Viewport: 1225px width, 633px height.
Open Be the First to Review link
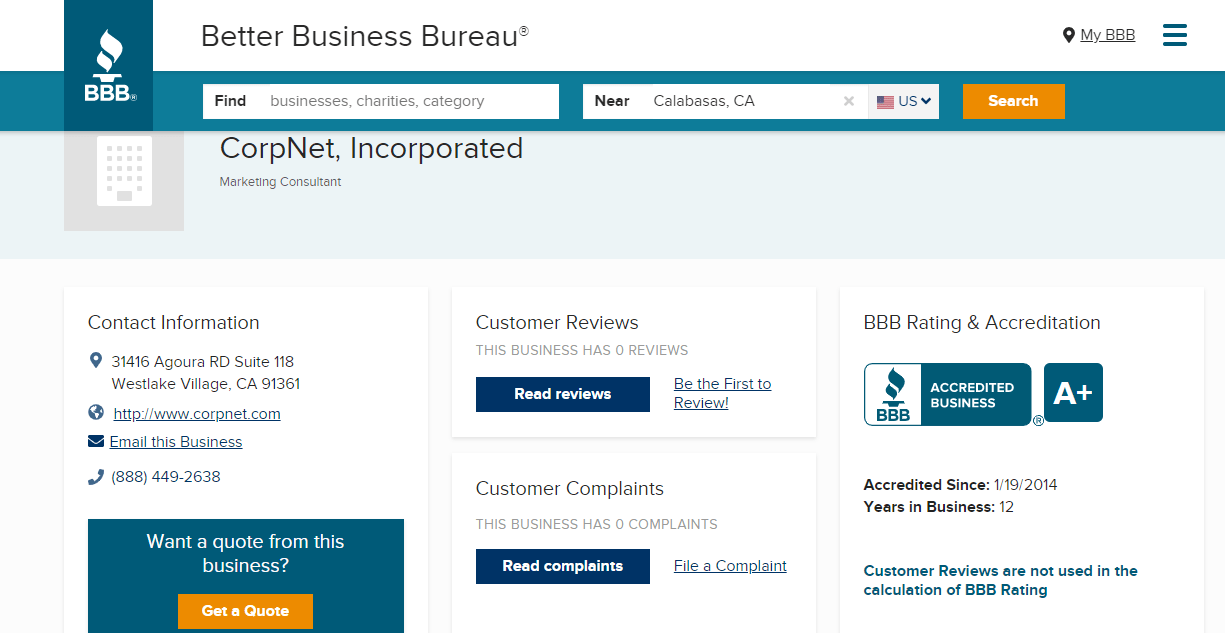coord(722,394)
